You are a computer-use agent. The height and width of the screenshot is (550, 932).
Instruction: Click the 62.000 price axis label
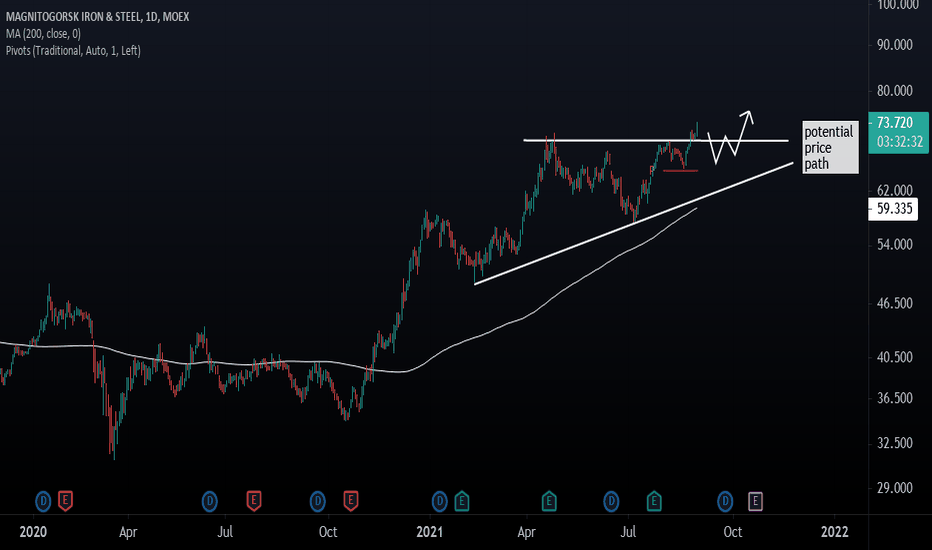[x=895, y=190]
